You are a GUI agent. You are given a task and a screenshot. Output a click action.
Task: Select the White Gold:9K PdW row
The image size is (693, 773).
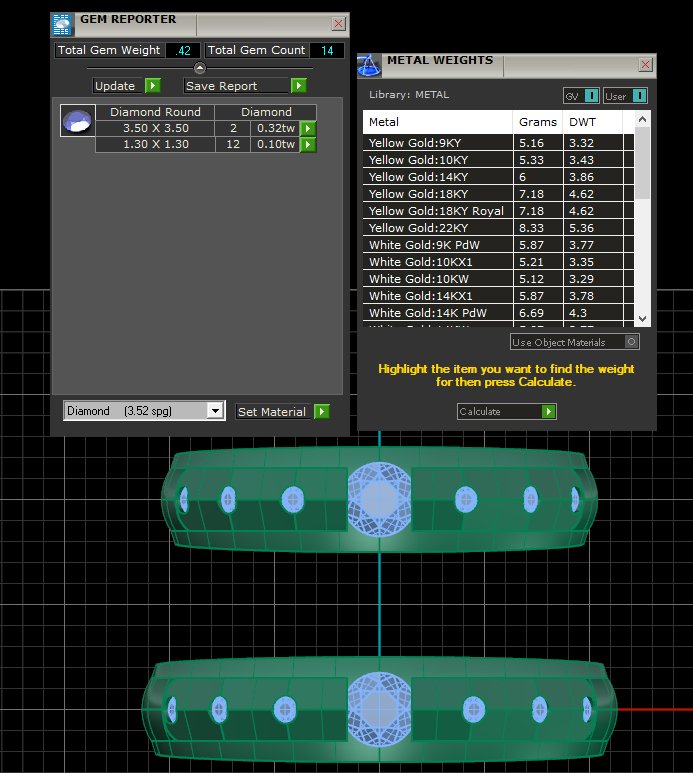(498, 245)
